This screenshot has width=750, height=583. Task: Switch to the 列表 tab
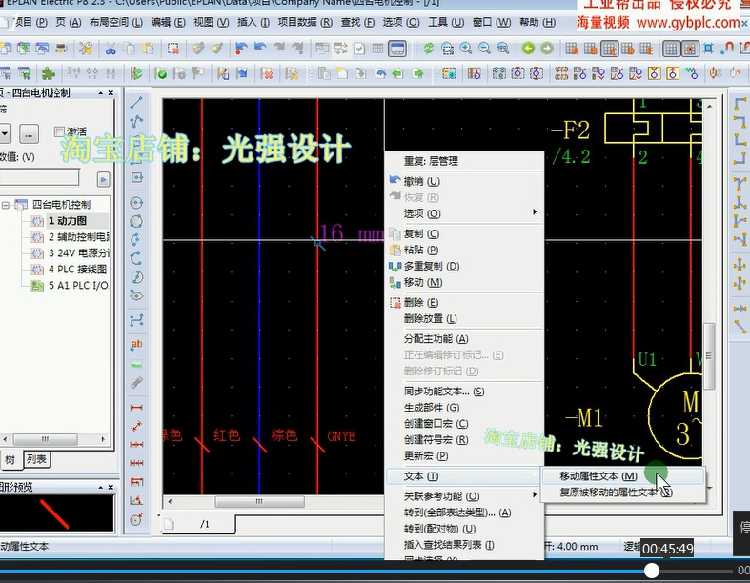[37, 460]
